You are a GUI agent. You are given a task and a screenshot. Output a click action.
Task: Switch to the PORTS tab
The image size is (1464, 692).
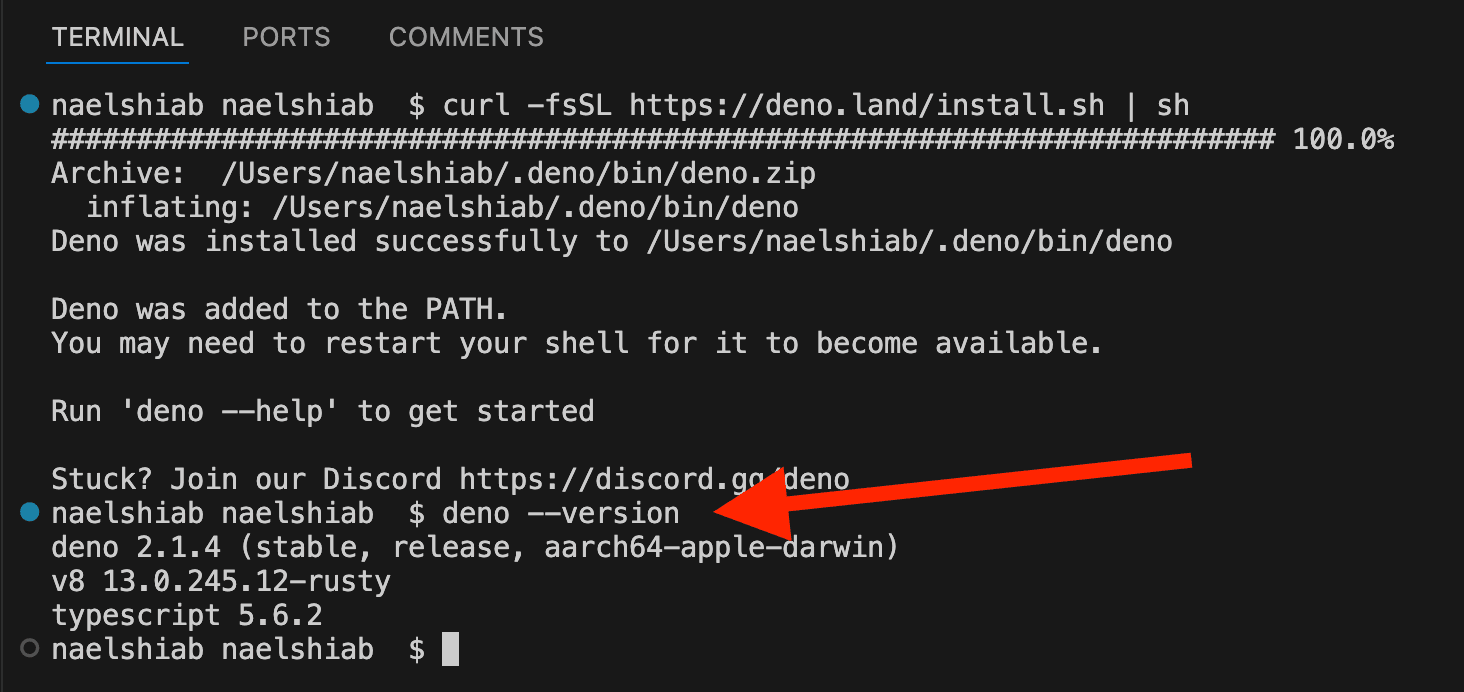click(286, 37)
